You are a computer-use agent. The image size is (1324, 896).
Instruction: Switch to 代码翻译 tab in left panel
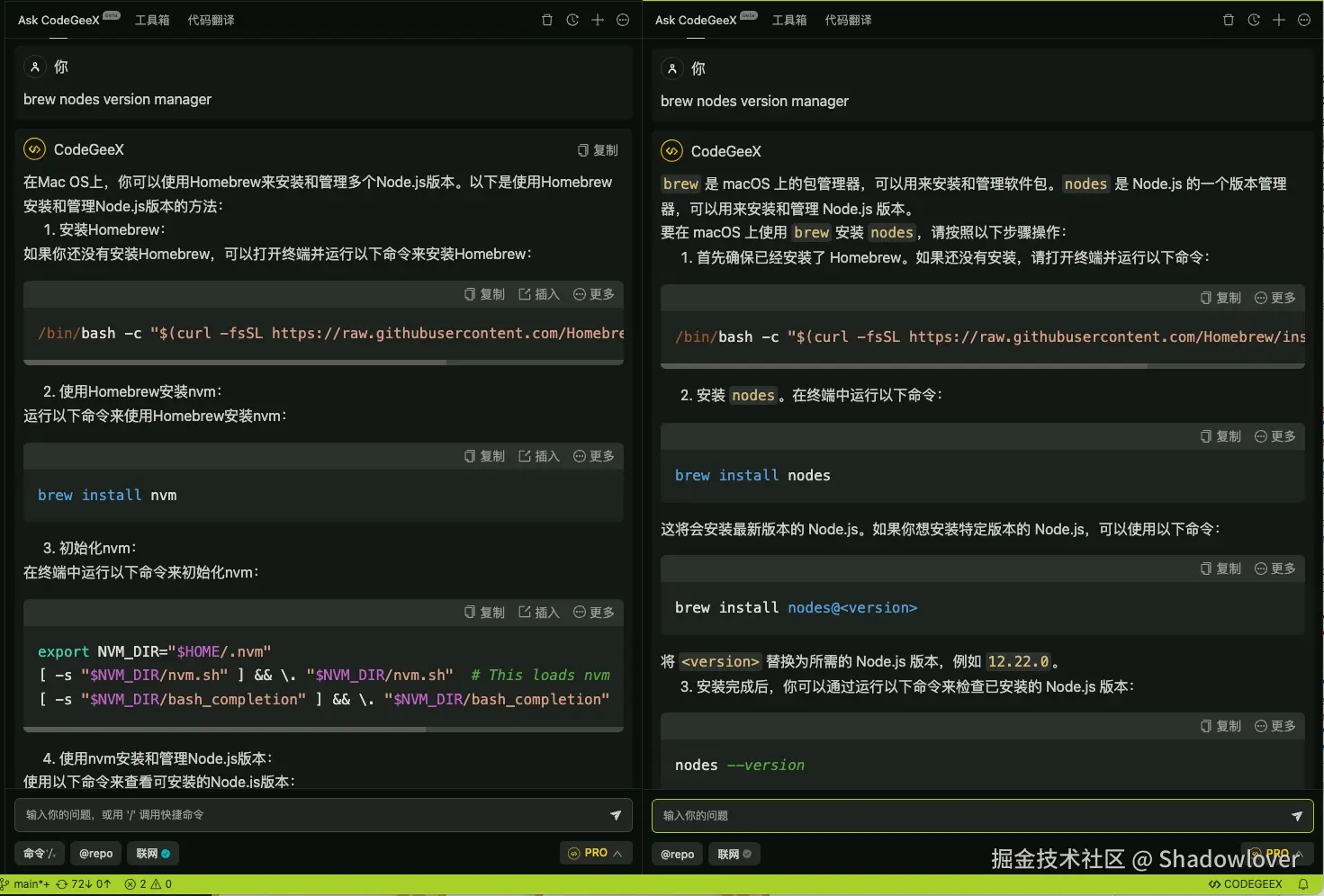(212, 20)
